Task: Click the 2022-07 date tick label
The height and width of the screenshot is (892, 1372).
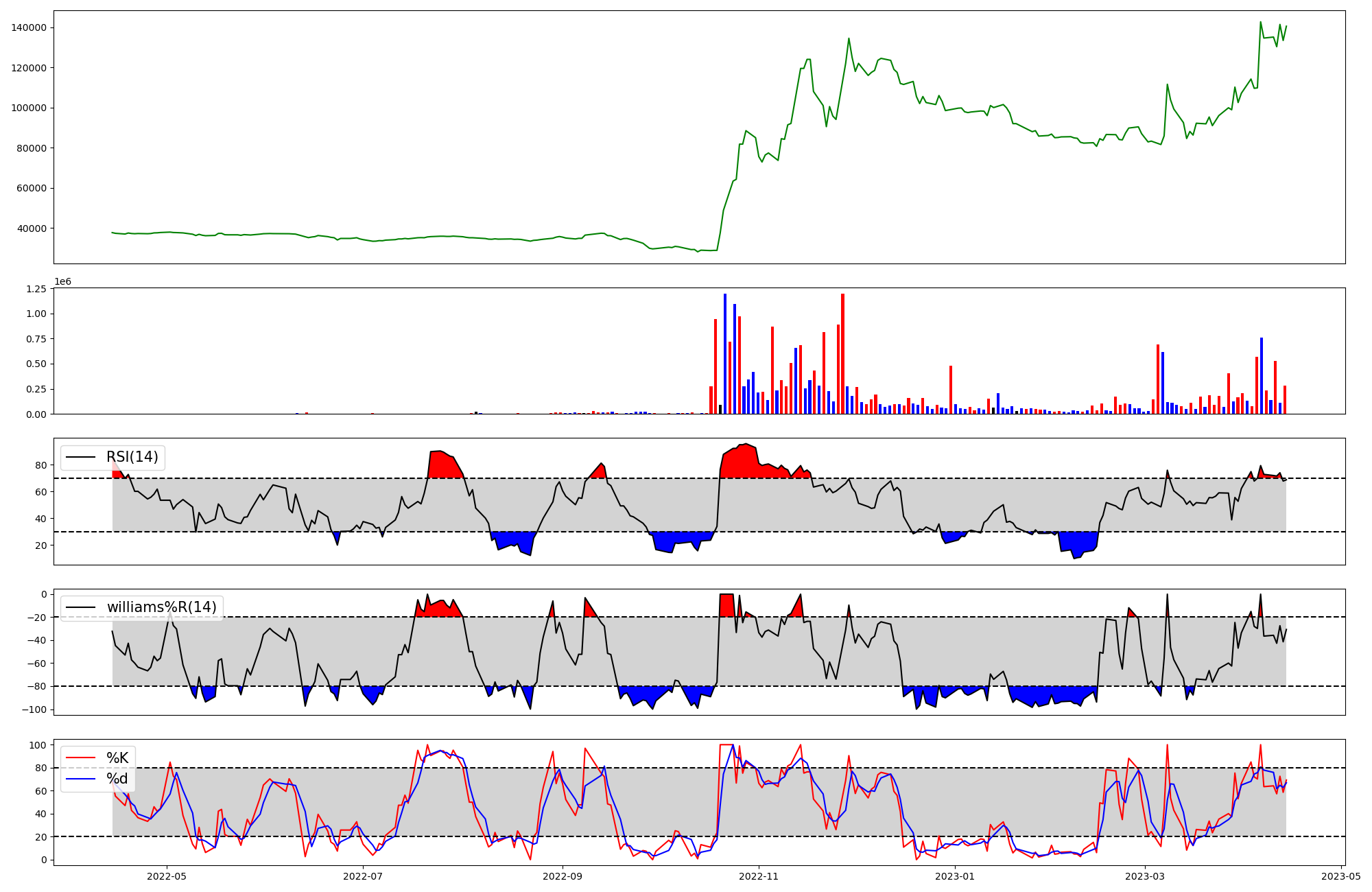Action: tap(363, 876)
